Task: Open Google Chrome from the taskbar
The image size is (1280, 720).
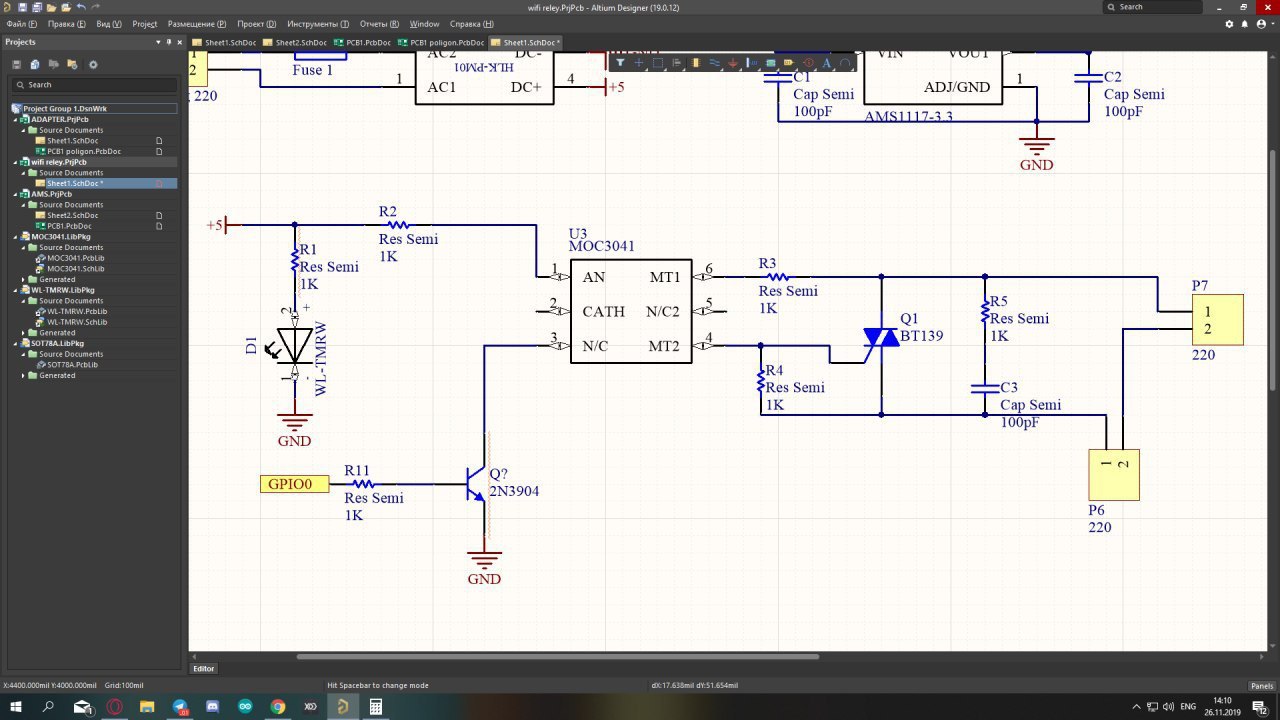Action: 278,707
